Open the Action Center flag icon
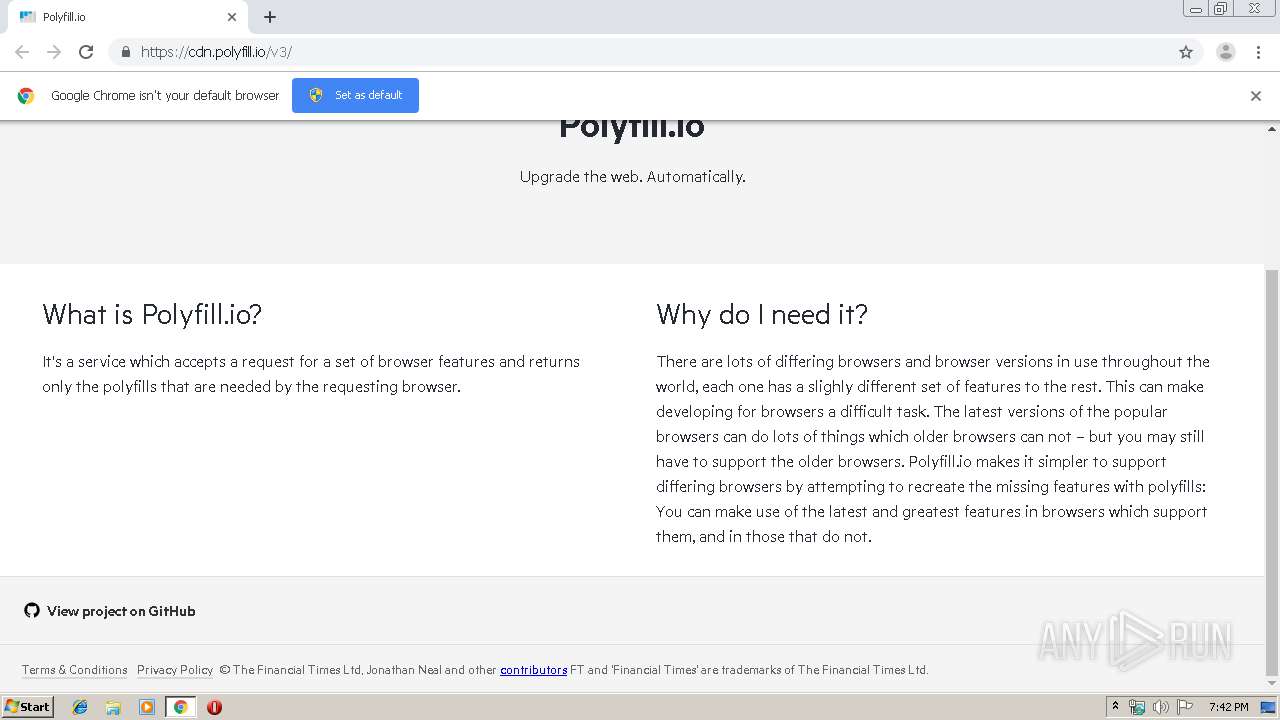 [1184, 707]
